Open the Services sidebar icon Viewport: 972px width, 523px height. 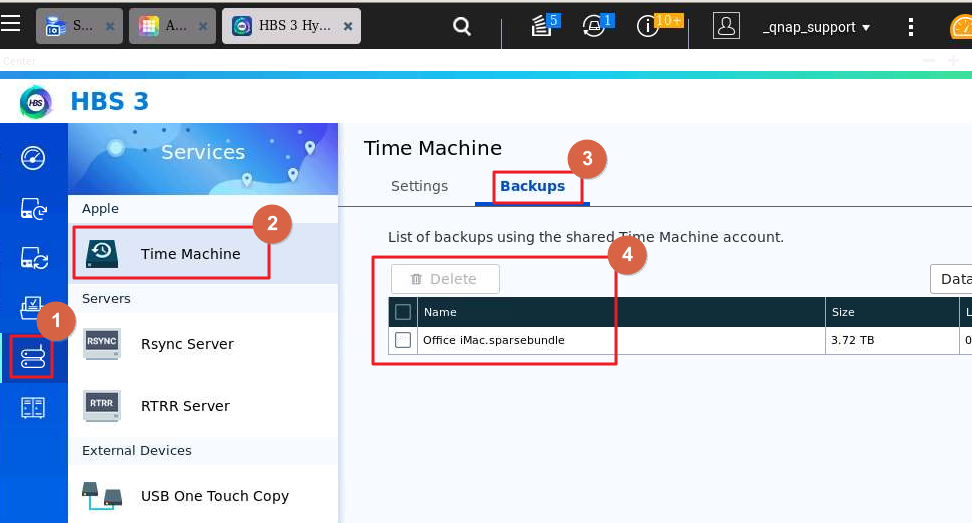(32, 358)
